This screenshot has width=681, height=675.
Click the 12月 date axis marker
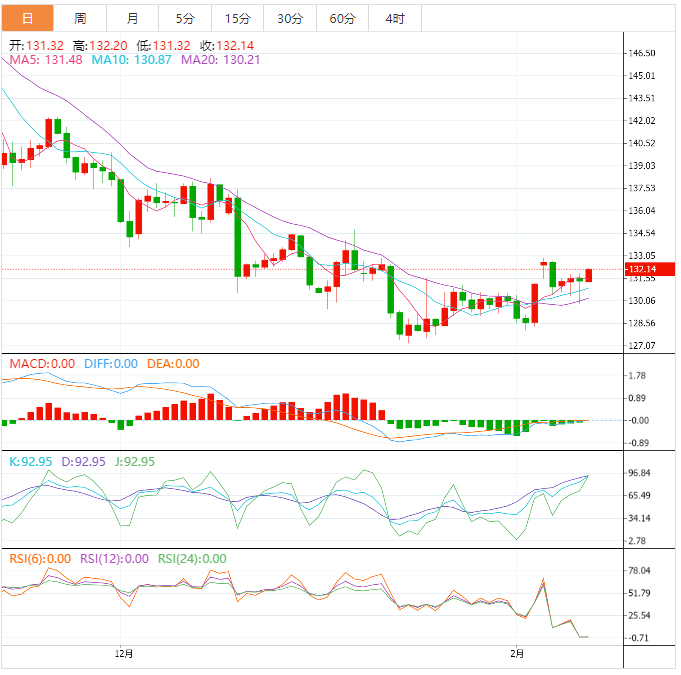124,654
